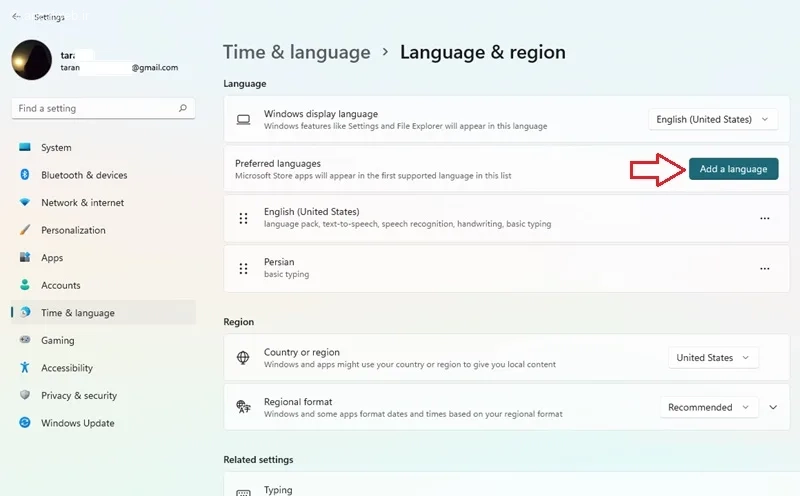
Task: Open the Country or region dropdown
Action: (713, 358)
